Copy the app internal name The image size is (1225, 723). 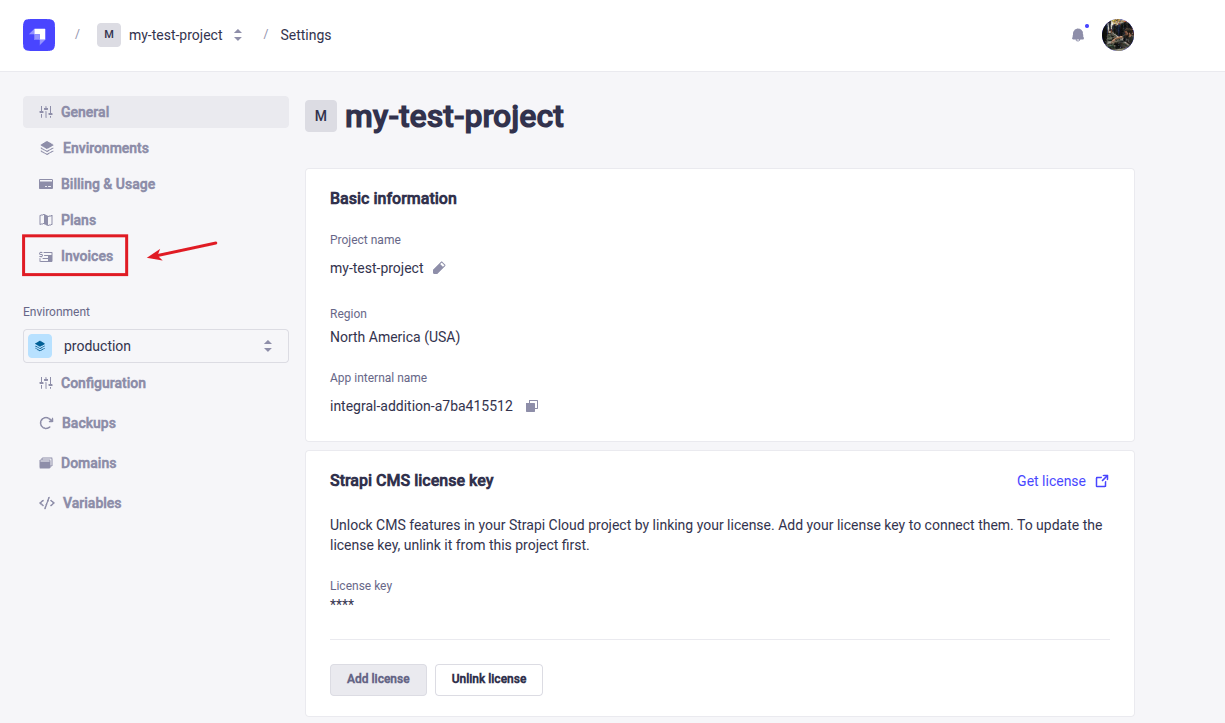[532, 406]
